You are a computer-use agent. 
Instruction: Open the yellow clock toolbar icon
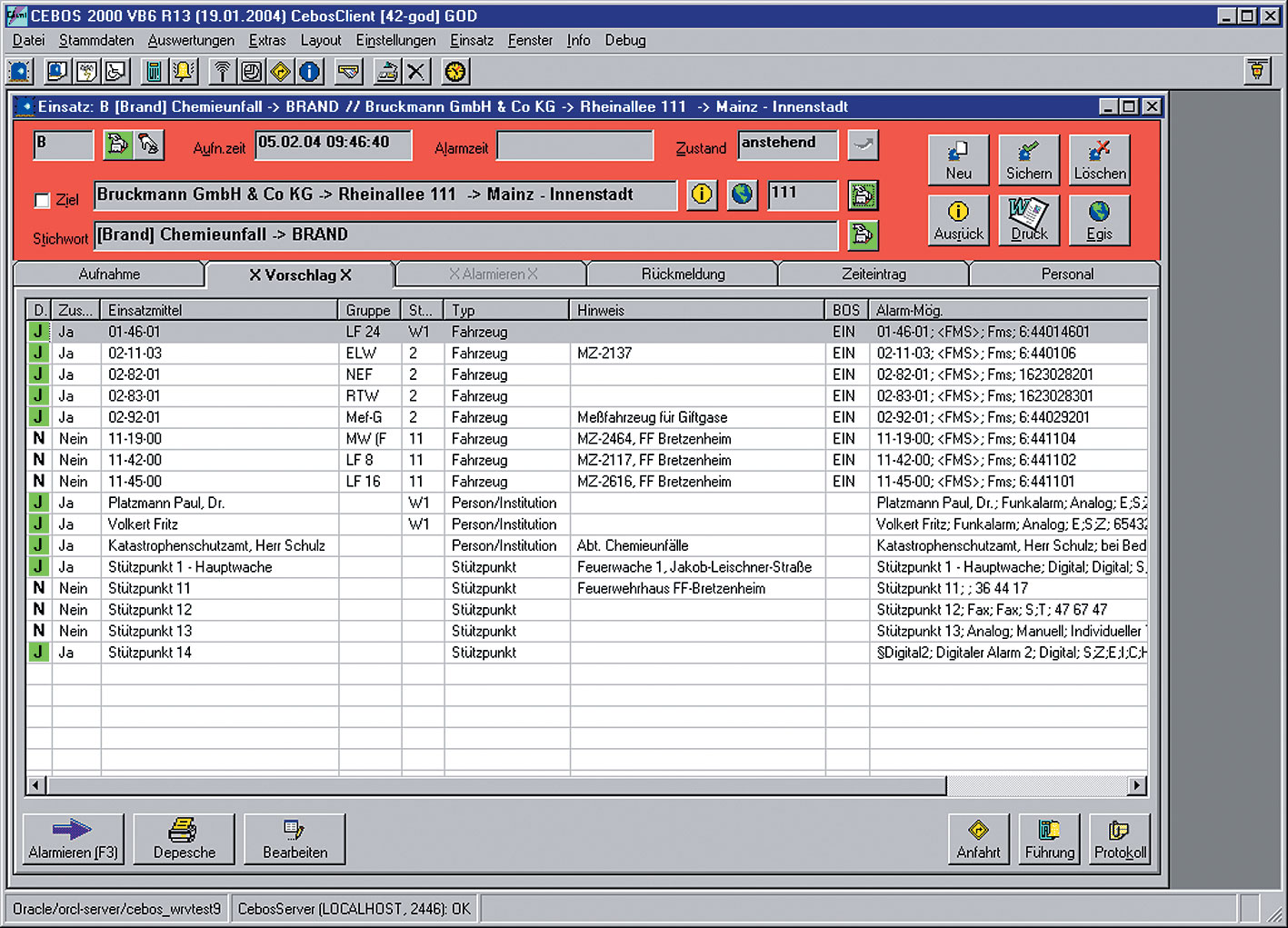pos(455,72)
